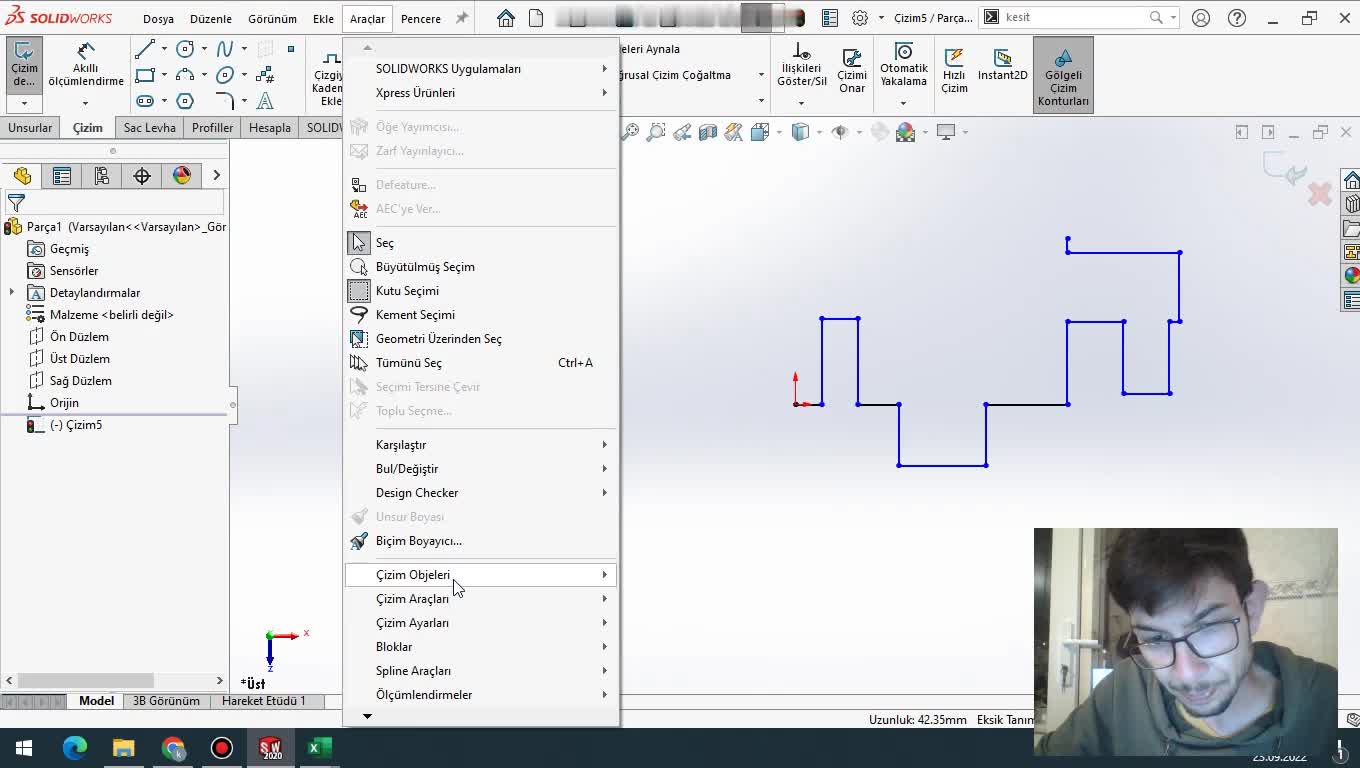Activate Kutu Seçimi box selection
The image size is (1360, 768).
click(481, 291)
